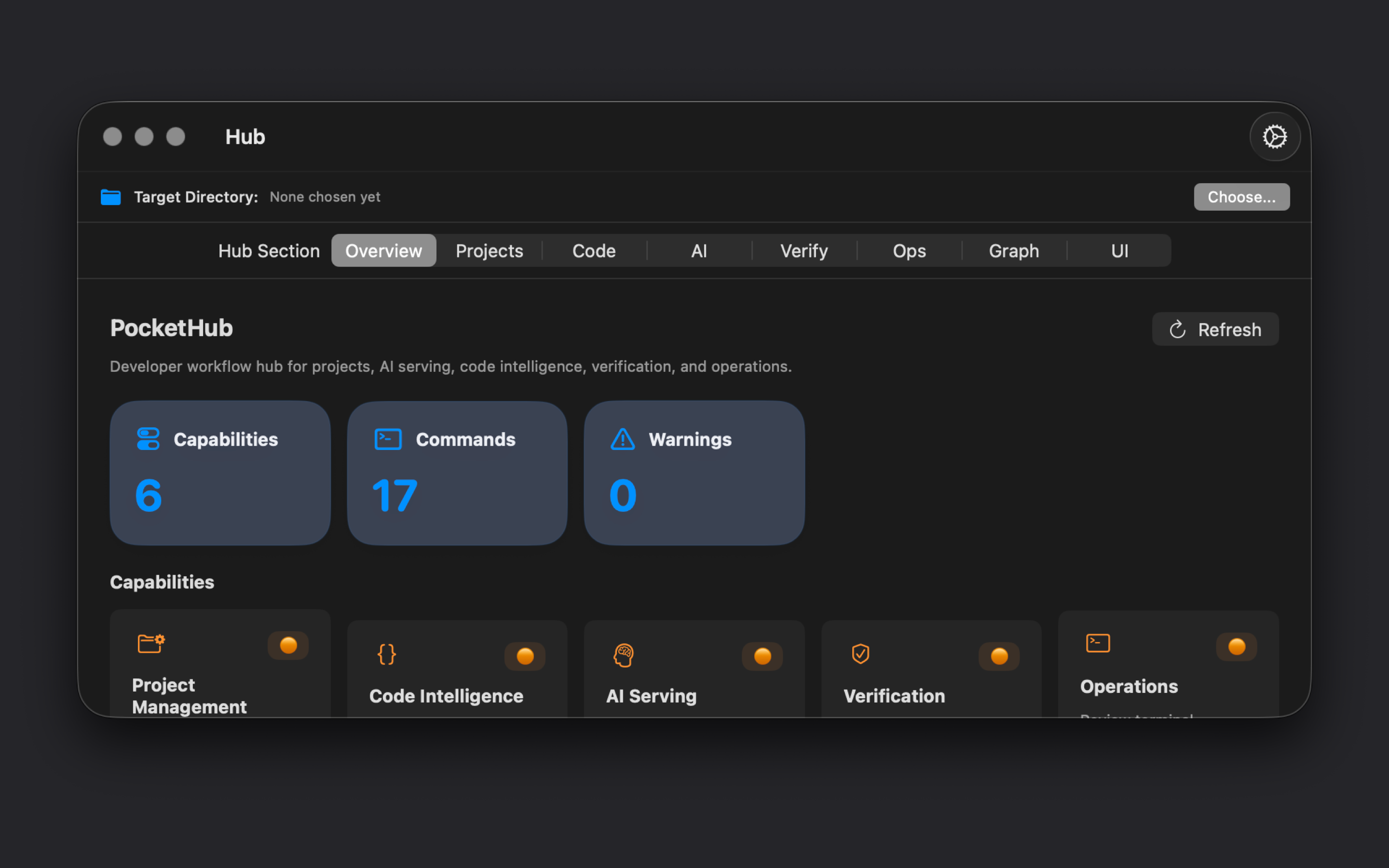Image resolution: width=1389 pixels, height=868 pixels.
Task: Click the Warnings triangle icon
Action: click(623, 439)
